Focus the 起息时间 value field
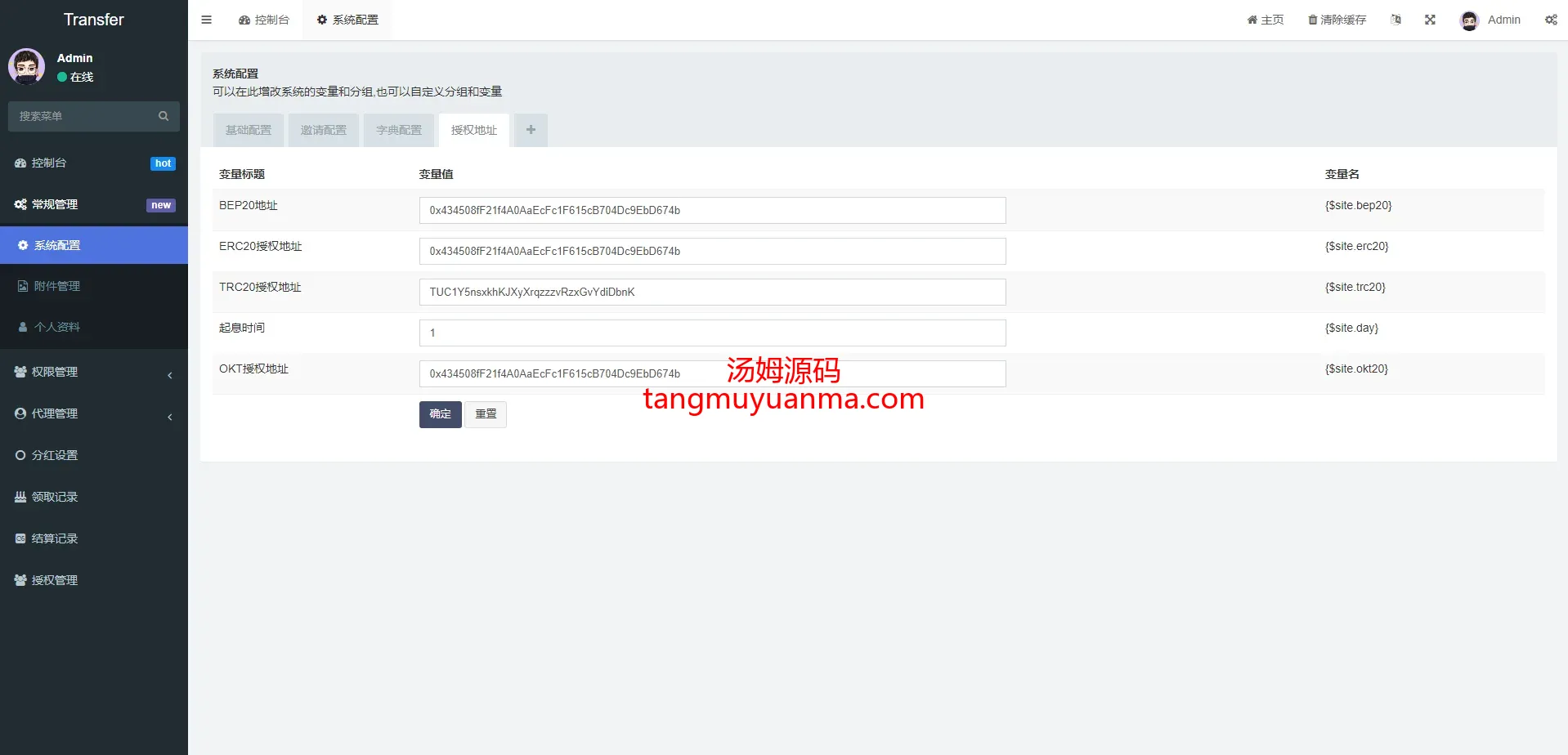This screenshot has width=1568, height=755. [x=711, y=333]
